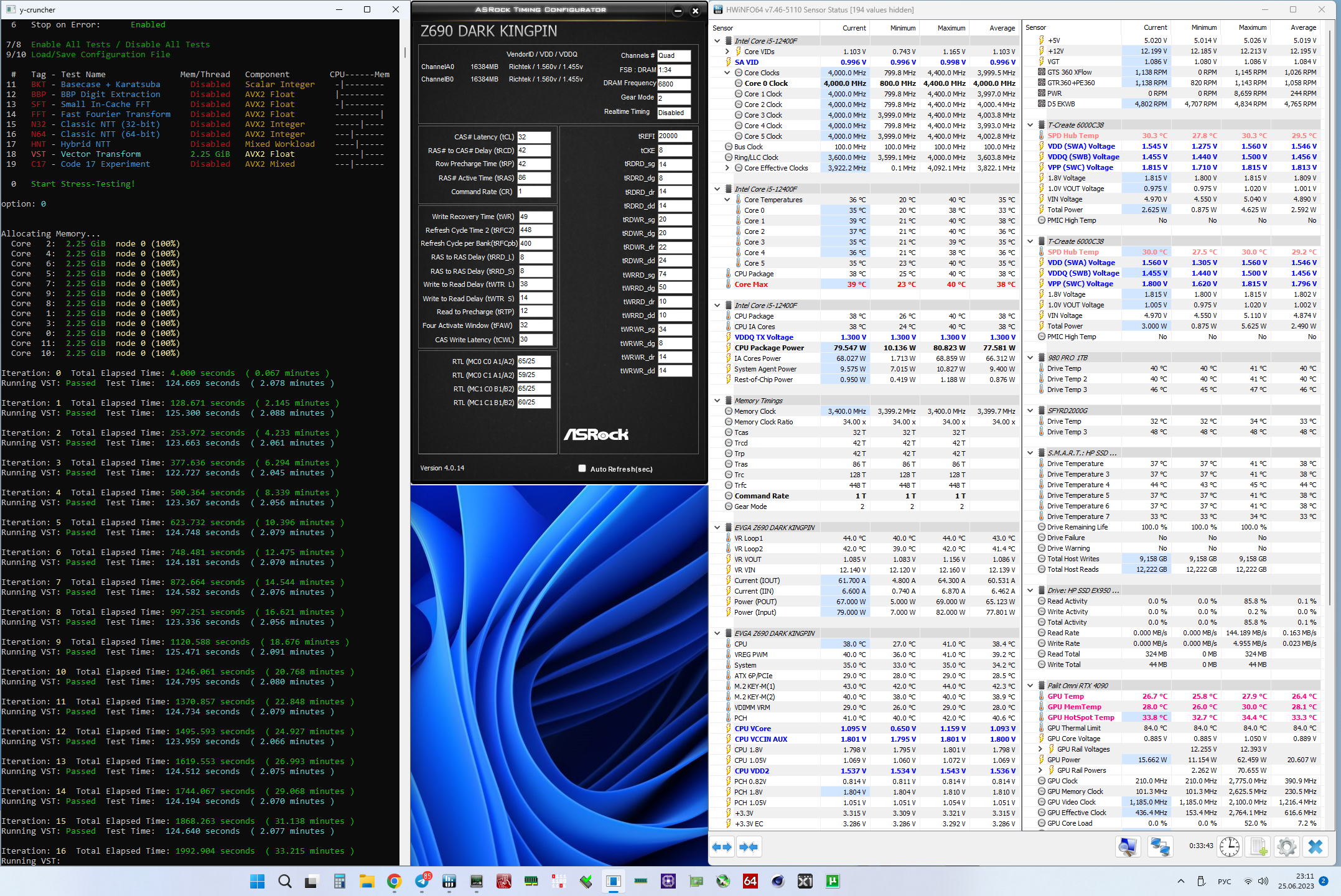The height and width of the screenshot is (896, 1341).
Task: Click the CAS# Latency (tCL) value field
Action: click(534, 137)
